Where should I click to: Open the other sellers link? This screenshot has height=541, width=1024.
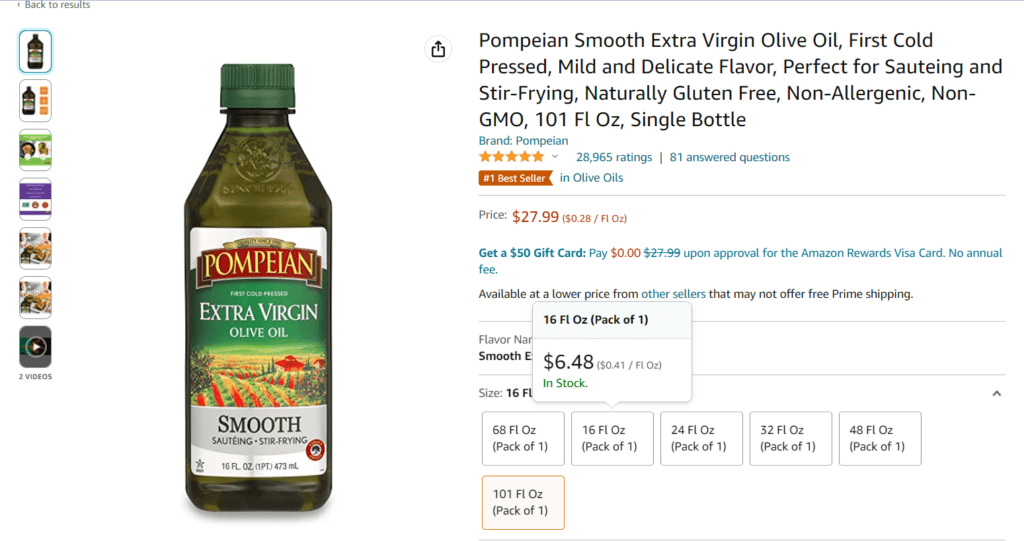673,294
